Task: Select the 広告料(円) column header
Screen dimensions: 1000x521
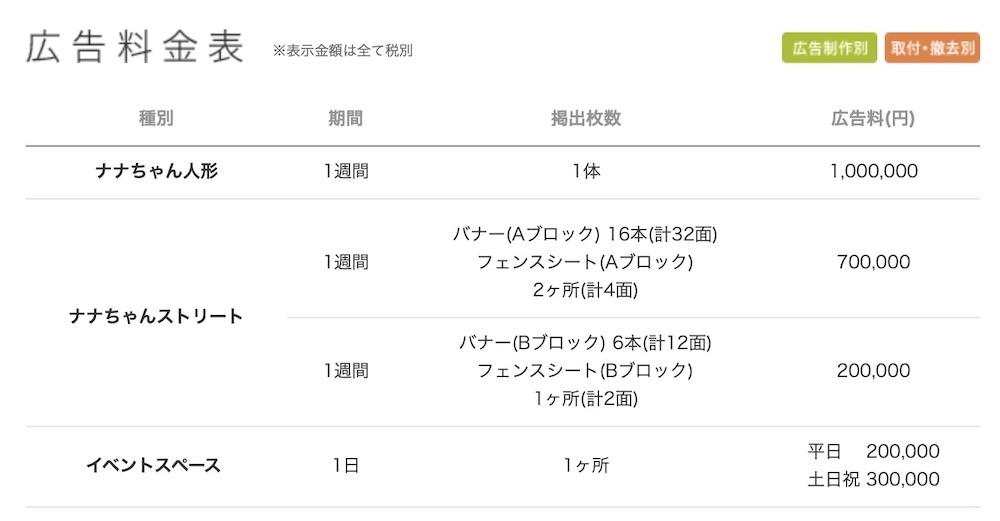Action: pos(873,118)
